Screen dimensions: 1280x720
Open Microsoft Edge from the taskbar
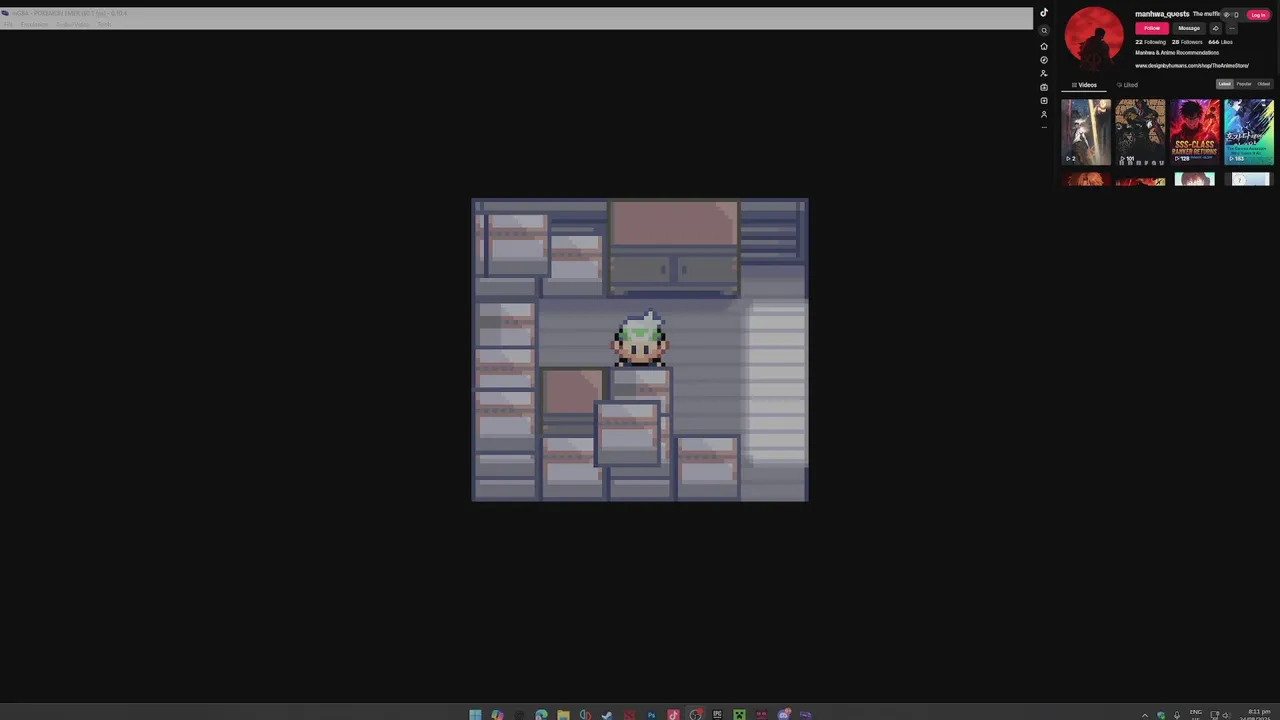coord(541,715)
